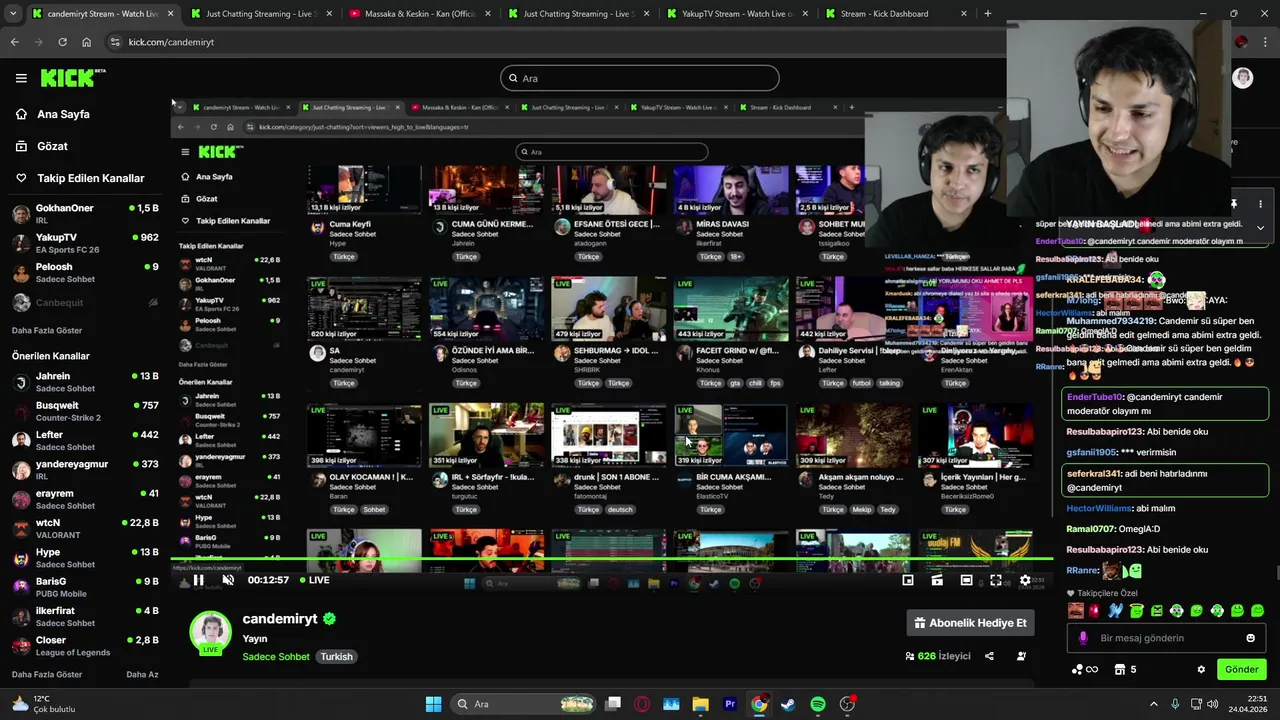Open a new browser tab
This screenshot has height=720, width=1280.
987,14
